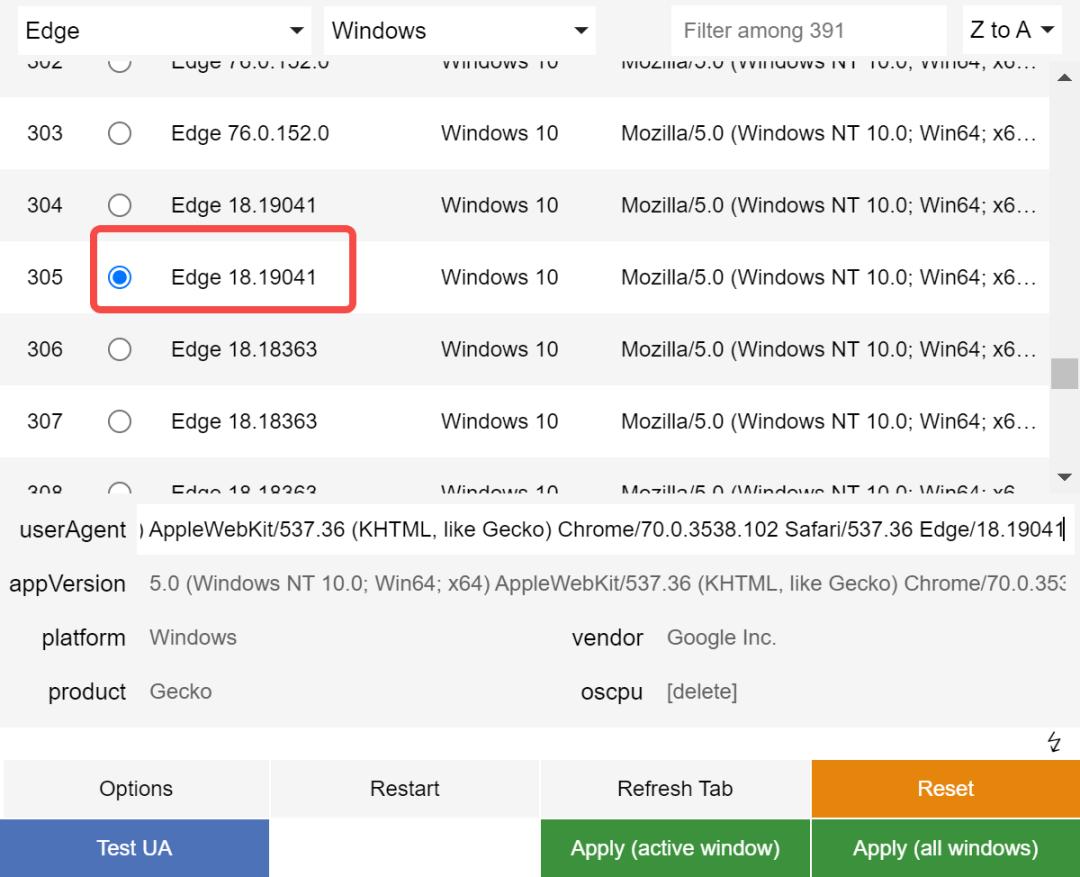
Task: Select the radio button in row 304
Action: pos(119,205)
